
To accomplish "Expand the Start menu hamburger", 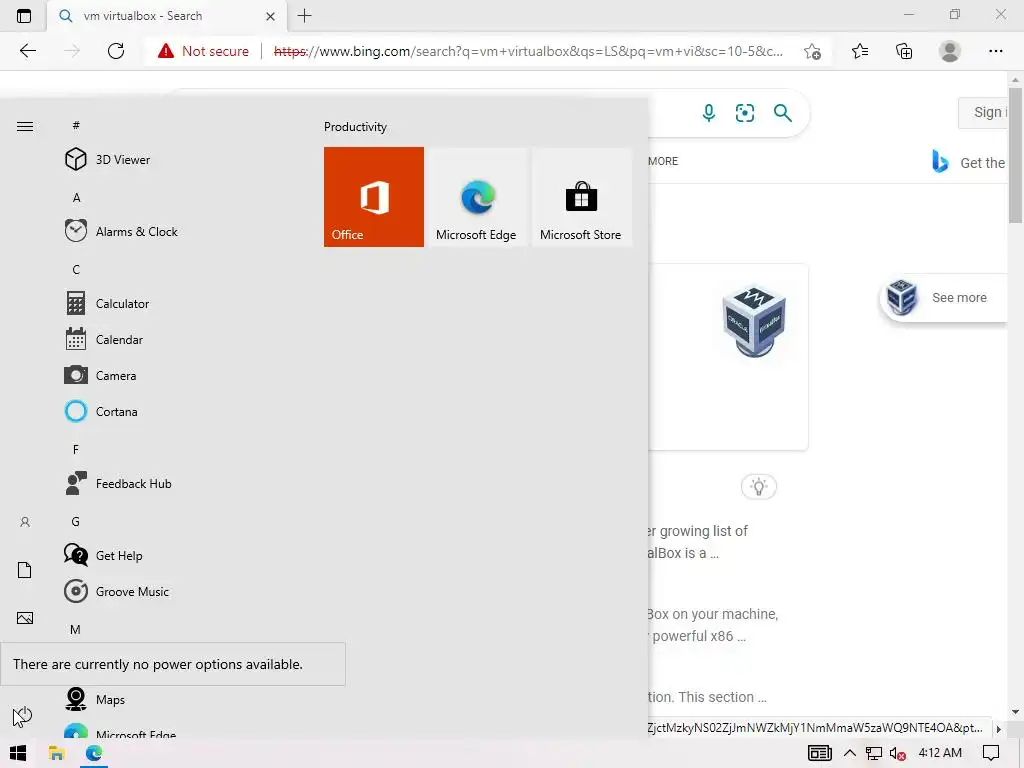I will pos(25,126).
